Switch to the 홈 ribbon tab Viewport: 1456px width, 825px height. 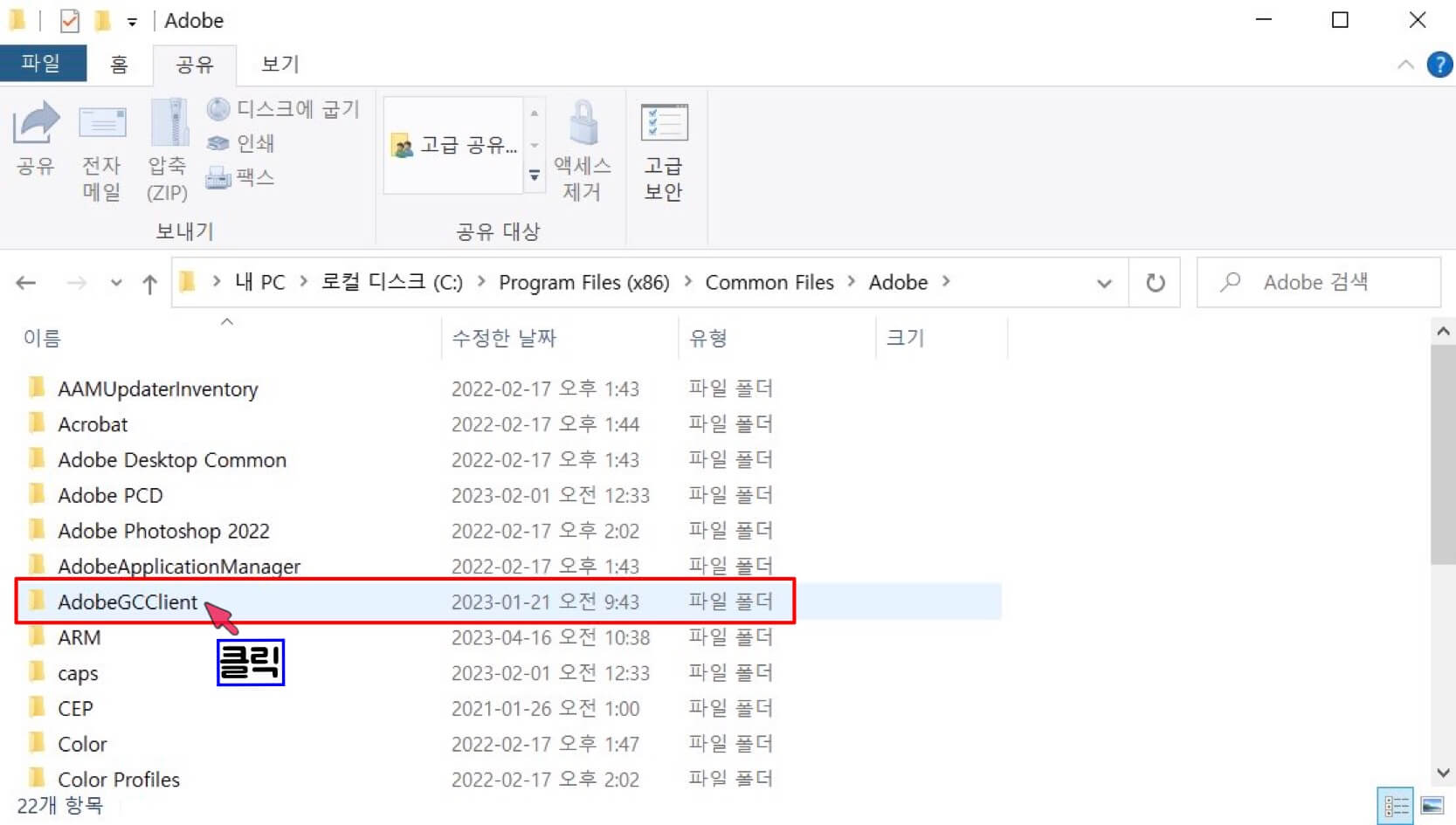coord(119,64)
